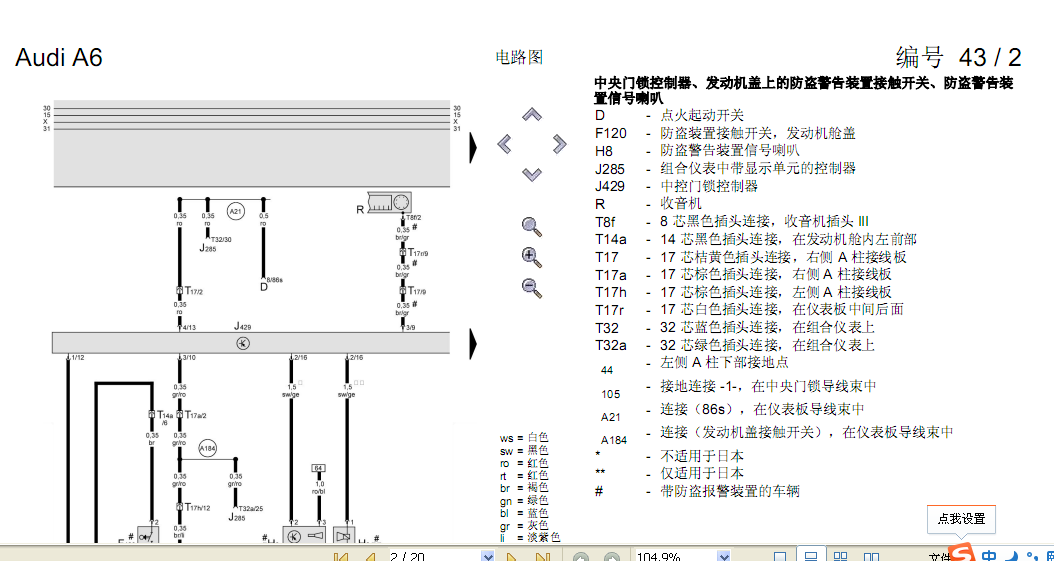Click the D 点火起动开关 legend row
The width and height of the screenshot is (1054, 561).
pyautogui.click(x=670, y=116)
